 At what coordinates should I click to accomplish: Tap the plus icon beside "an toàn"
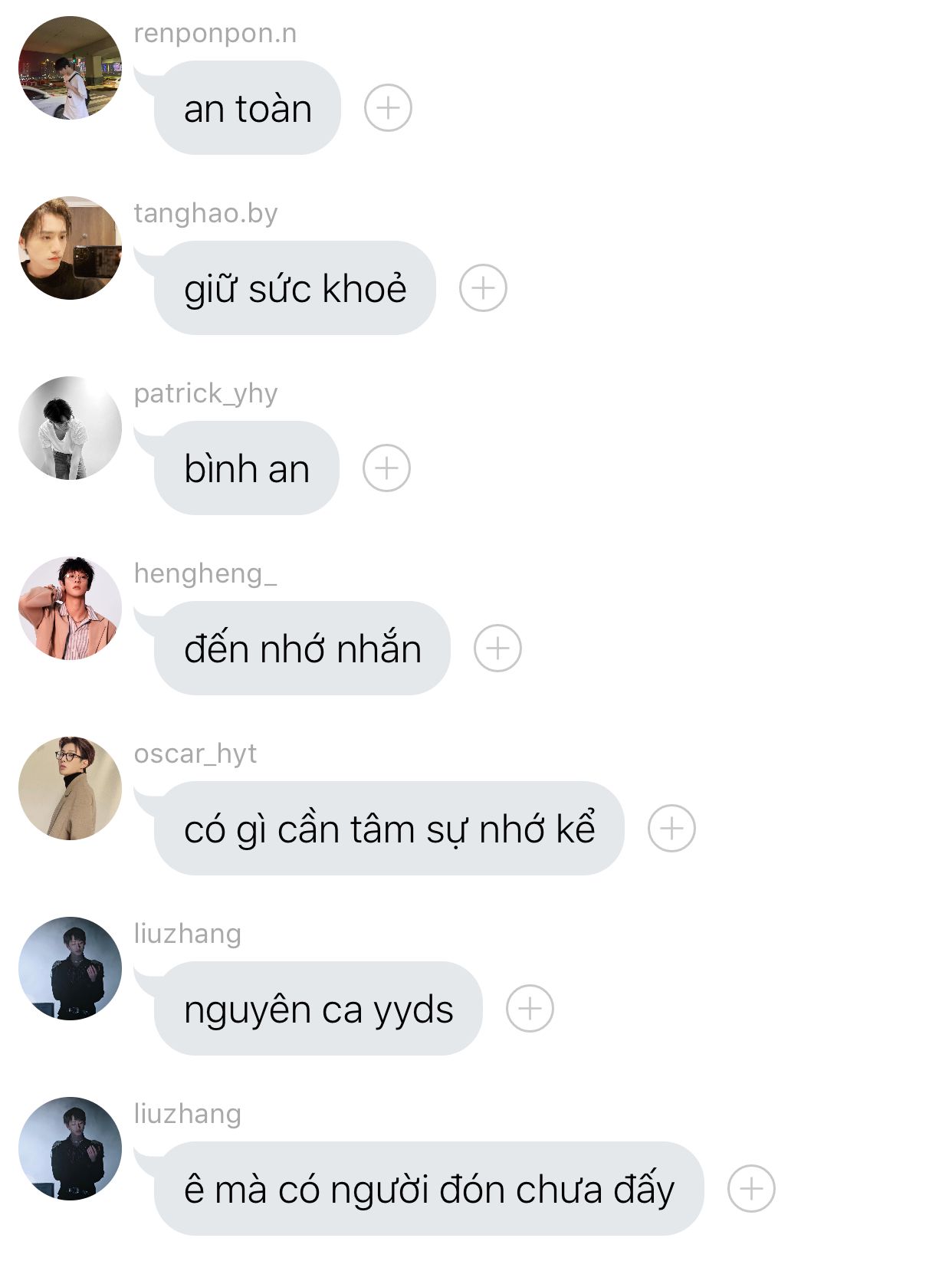(388, 108)
